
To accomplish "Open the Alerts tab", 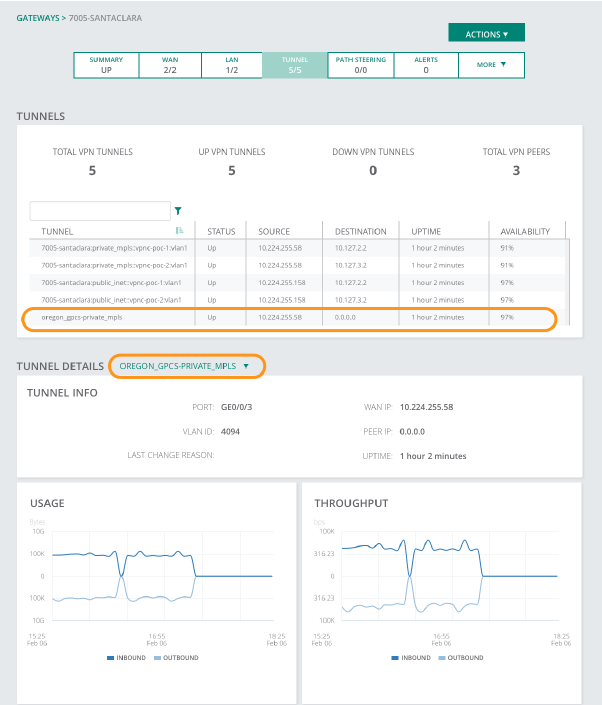I will [x=425, y=65].
